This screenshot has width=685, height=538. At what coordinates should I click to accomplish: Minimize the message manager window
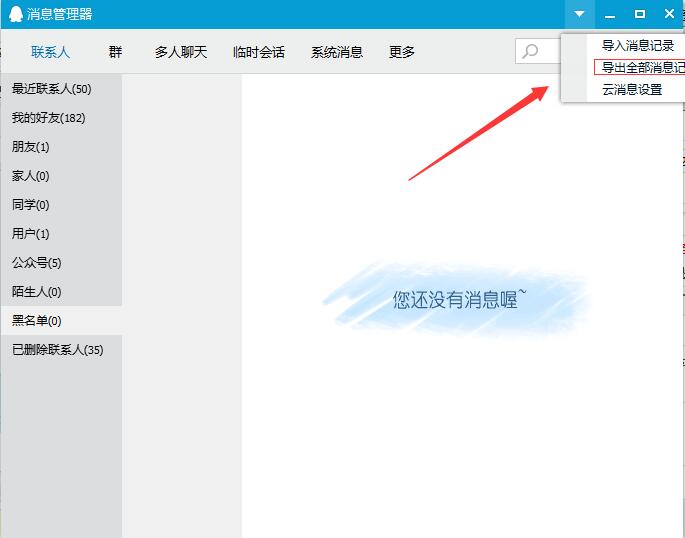point(610,14)
